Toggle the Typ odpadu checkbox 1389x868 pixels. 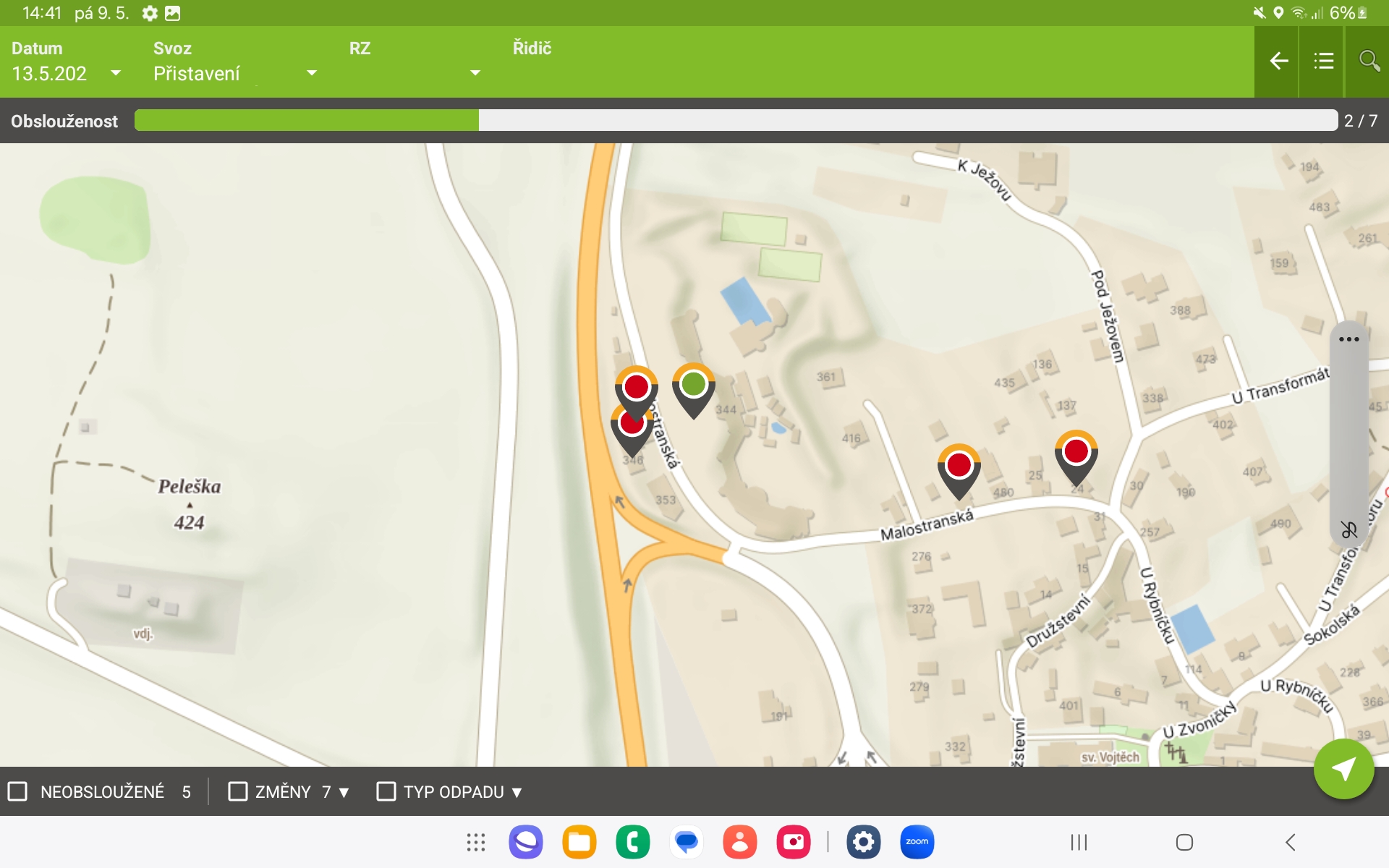[x=386, y=791]
